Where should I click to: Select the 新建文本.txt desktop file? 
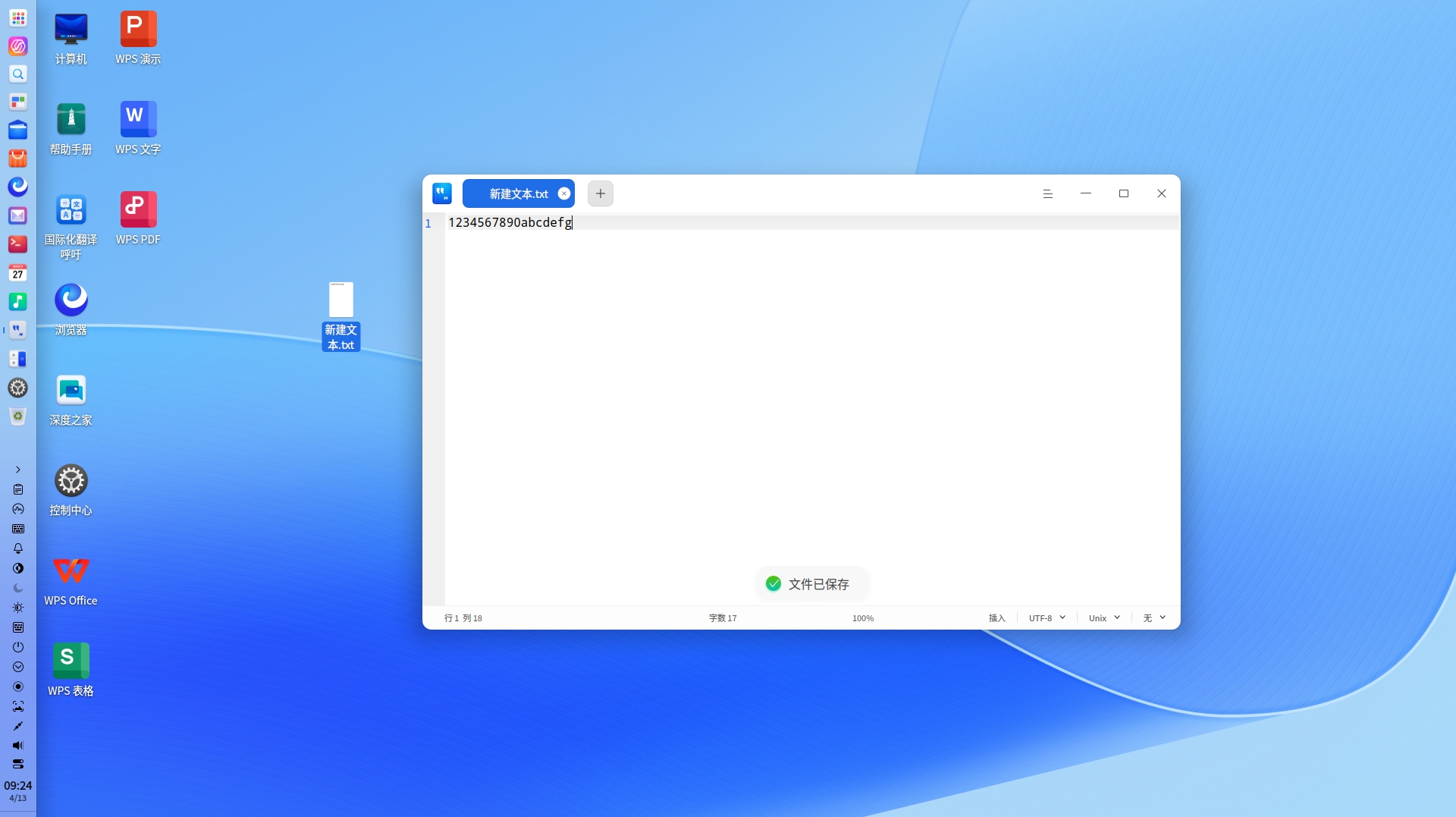340,316
